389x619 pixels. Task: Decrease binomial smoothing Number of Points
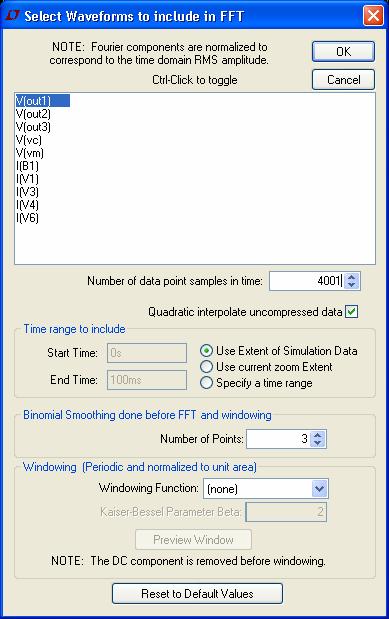318,443
